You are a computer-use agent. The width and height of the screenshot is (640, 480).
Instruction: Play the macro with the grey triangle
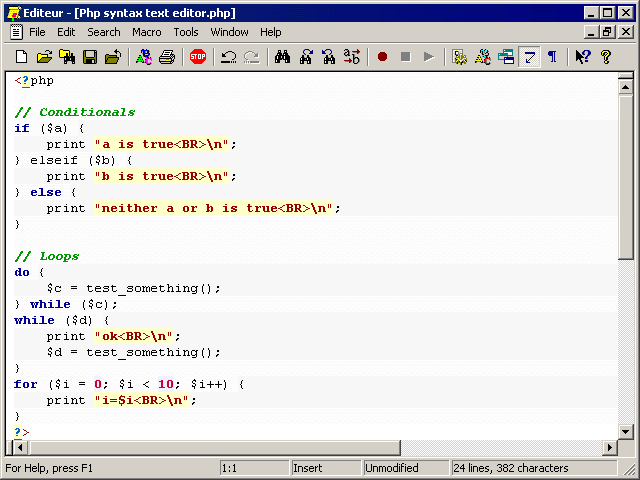[x=429, y=57]
